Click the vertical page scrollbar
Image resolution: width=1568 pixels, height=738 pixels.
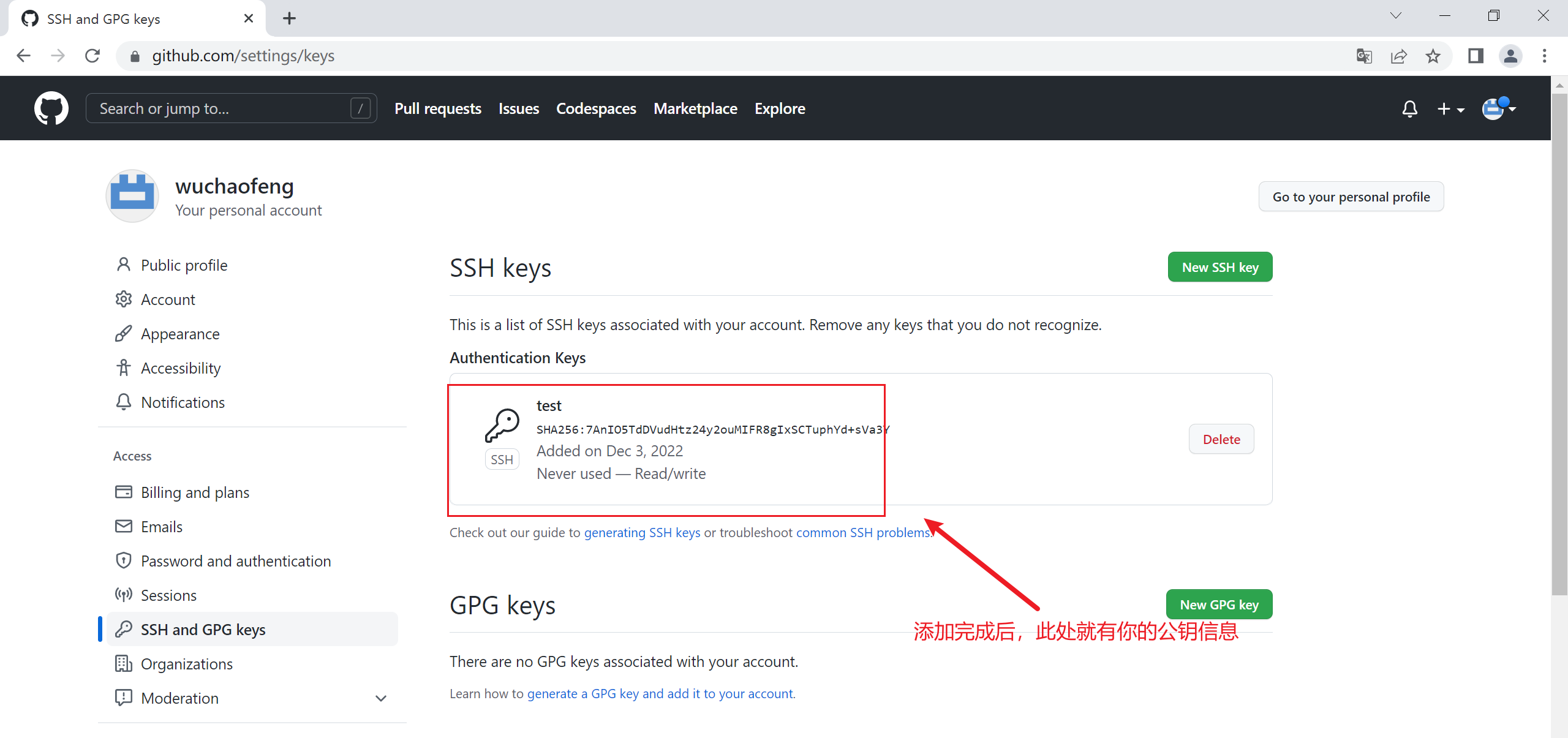[1559, 343]
